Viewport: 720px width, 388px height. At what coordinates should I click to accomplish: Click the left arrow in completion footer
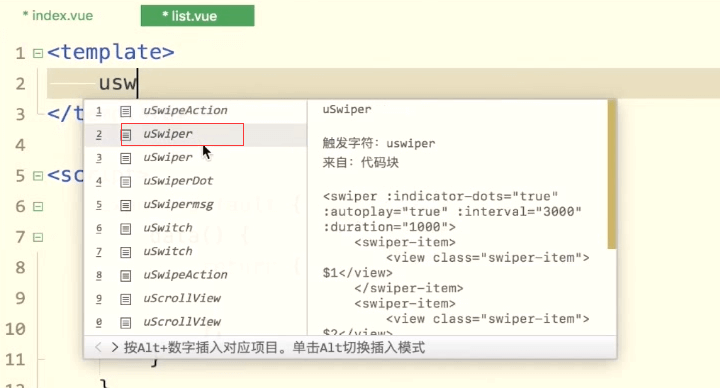coord(98,347)
